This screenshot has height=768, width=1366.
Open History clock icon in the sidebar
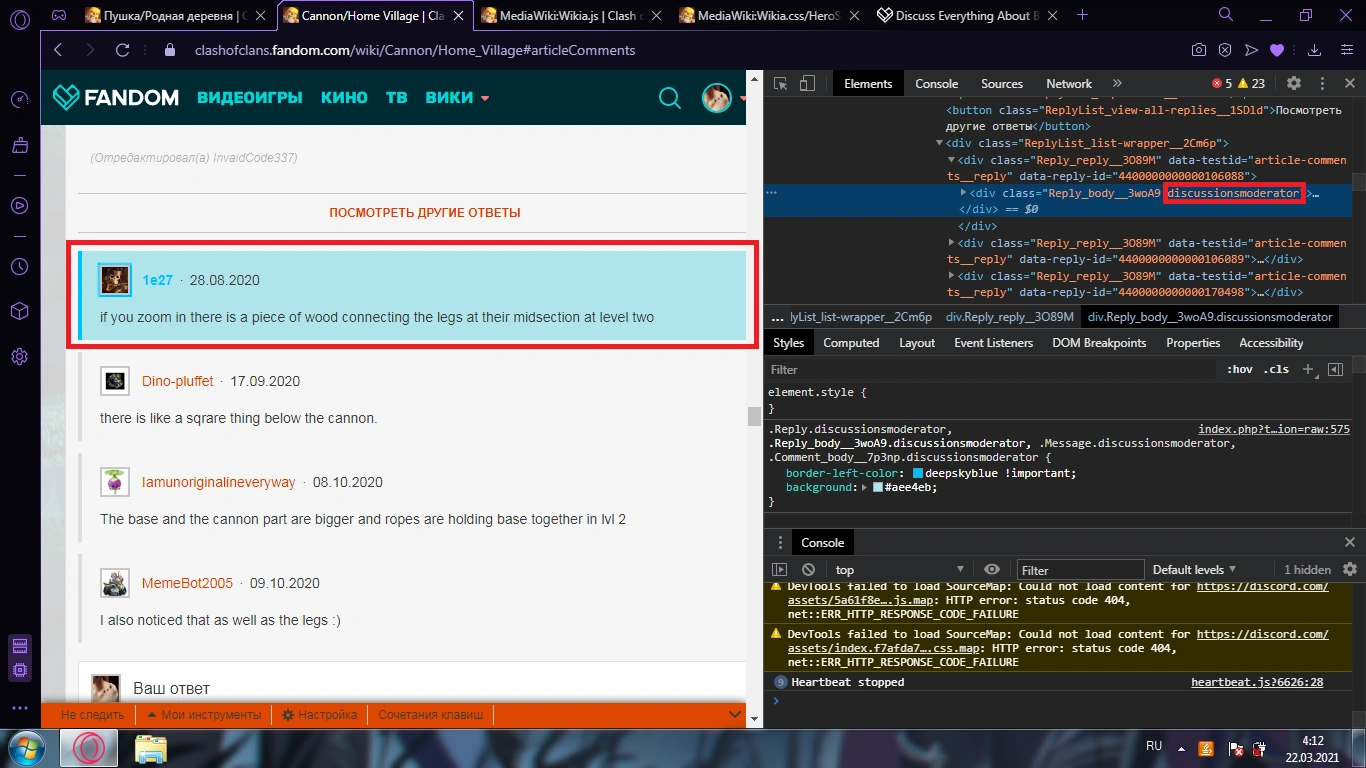click(x=19, y=266)
